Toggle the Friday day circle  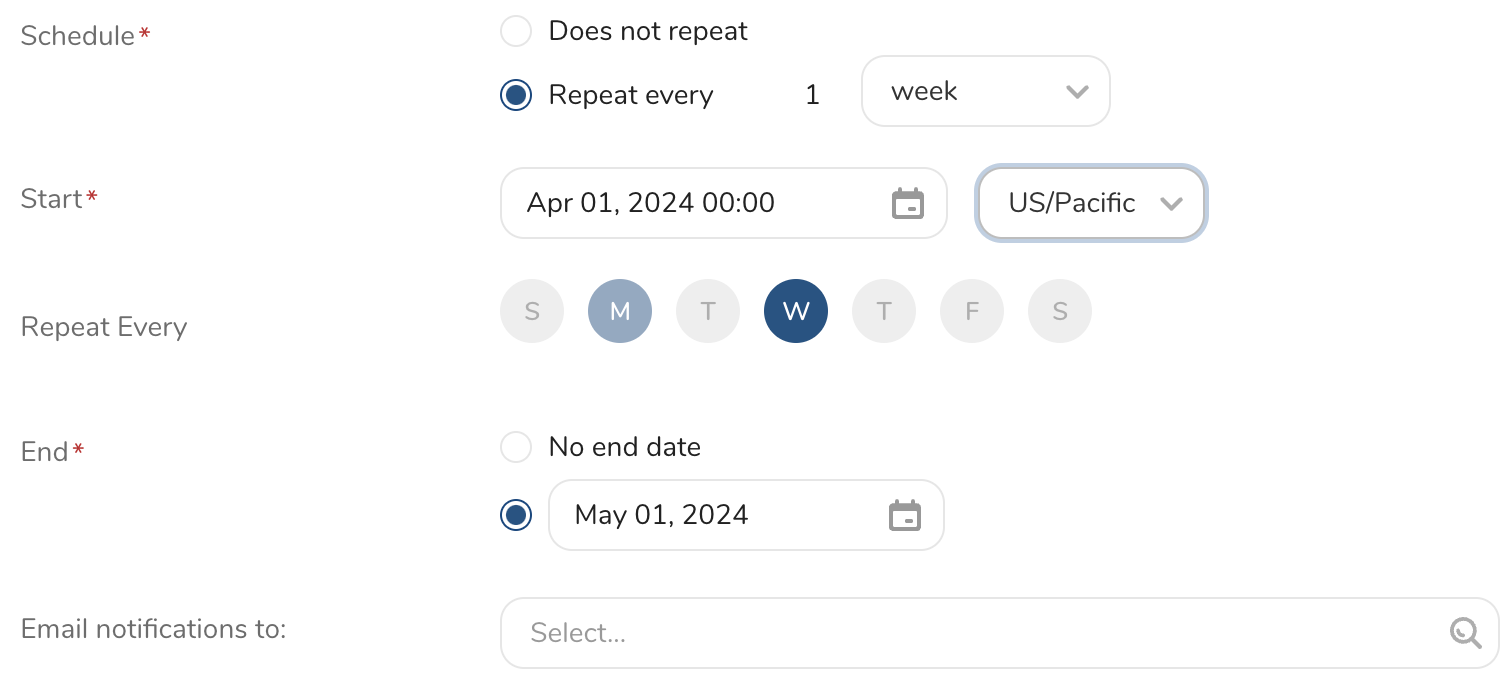(972, 311)
